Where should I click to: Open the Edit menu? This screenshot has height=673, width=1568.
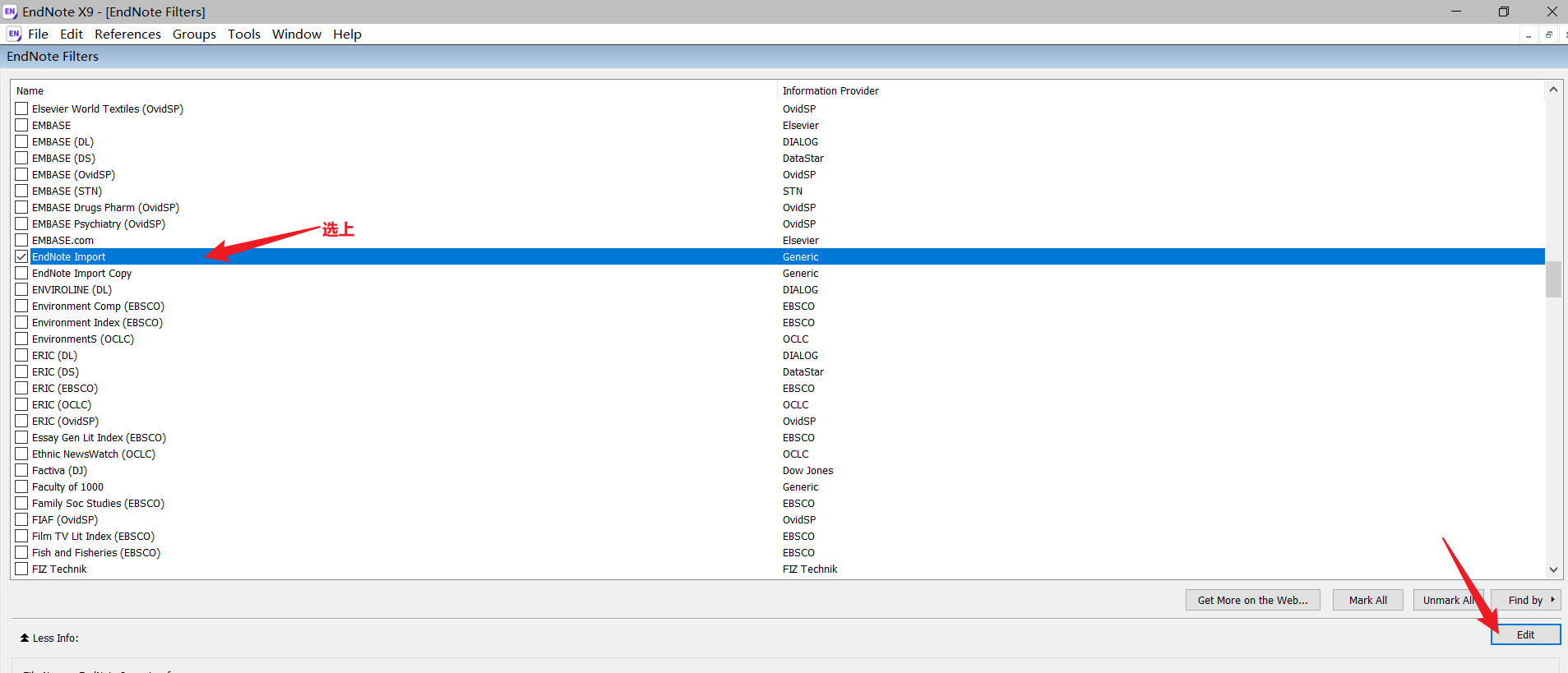72,34
